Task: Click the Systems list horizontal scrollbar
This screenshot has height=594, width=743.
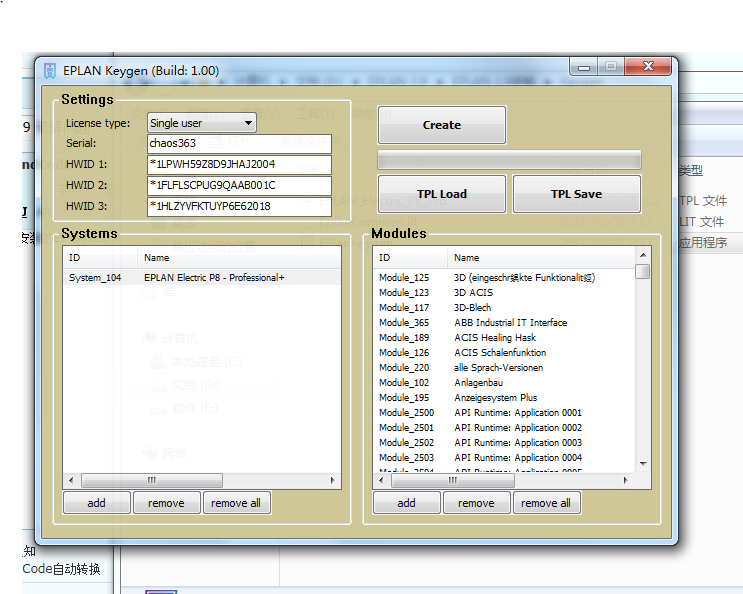Action: click(152, 480)
